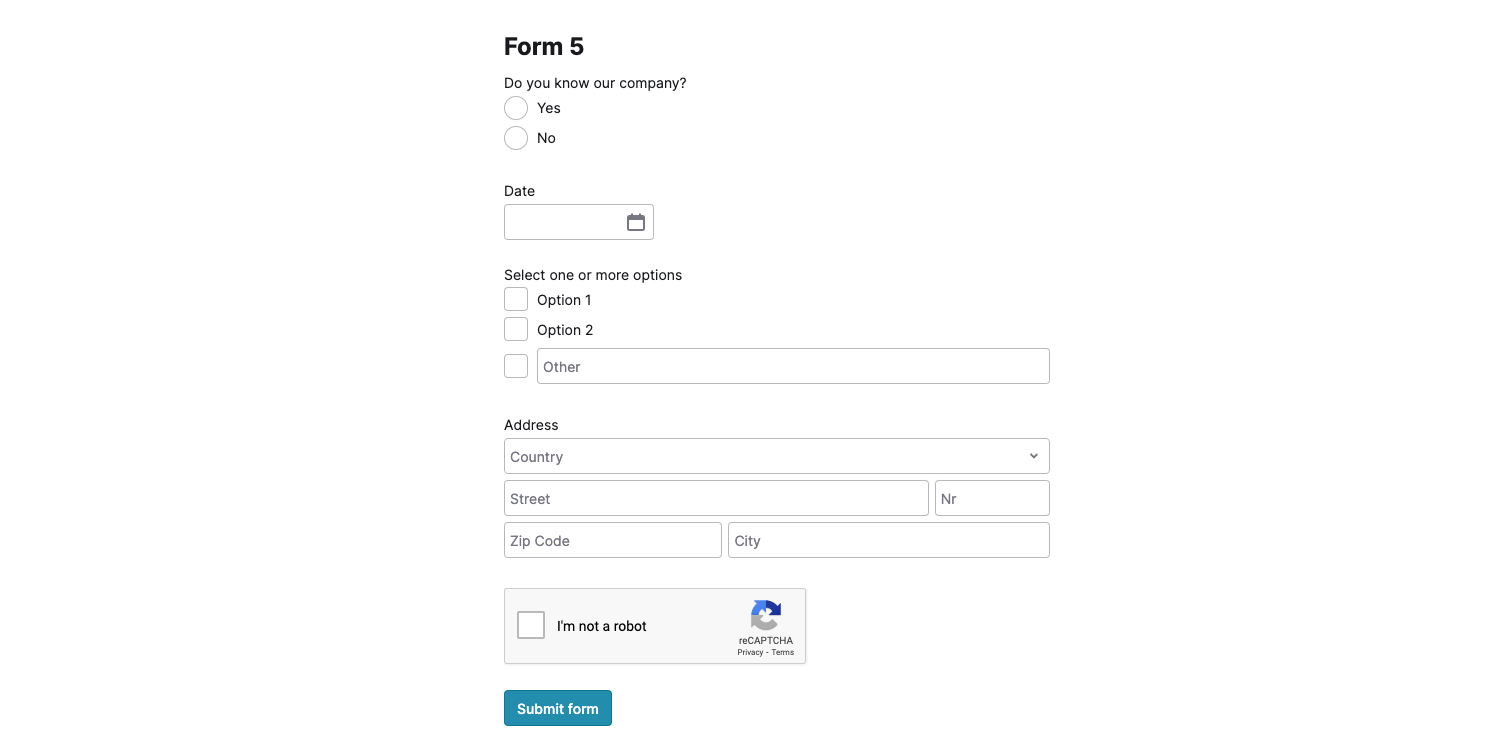Click the reCAPTCHA logo icon
This screenshot has width=1502, height=754.
click(x=766, y=615)
